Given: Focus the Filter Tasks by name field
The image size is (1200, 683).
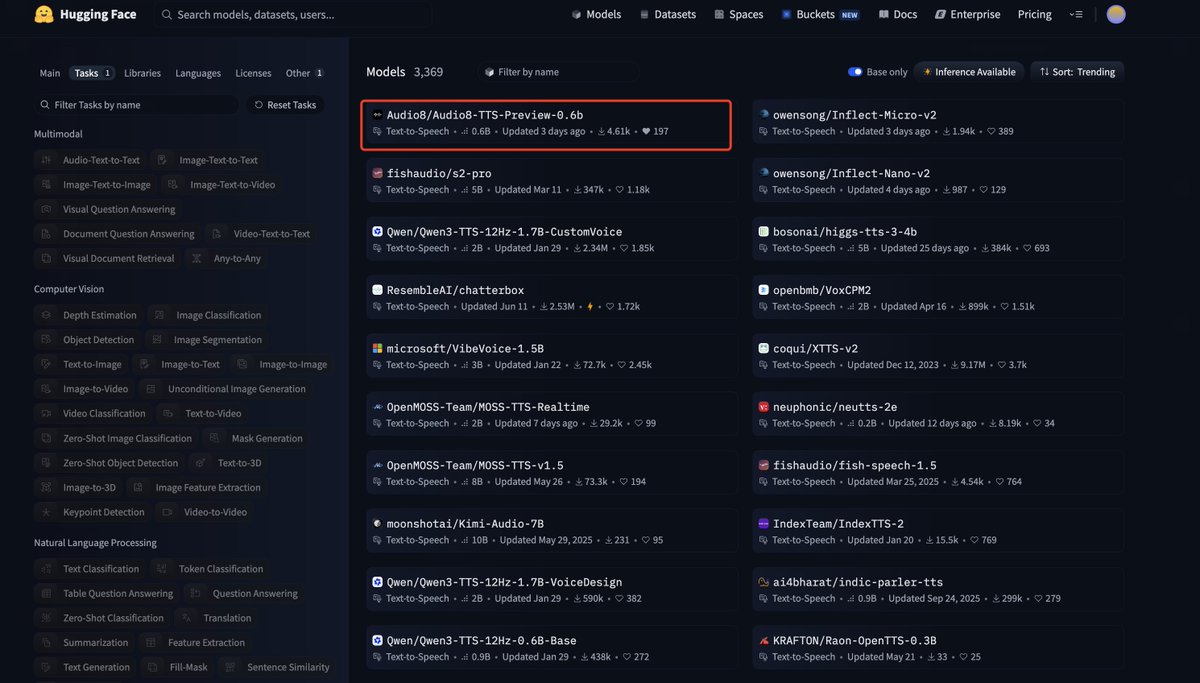Looking at the screenshot, I should point(136,105).
